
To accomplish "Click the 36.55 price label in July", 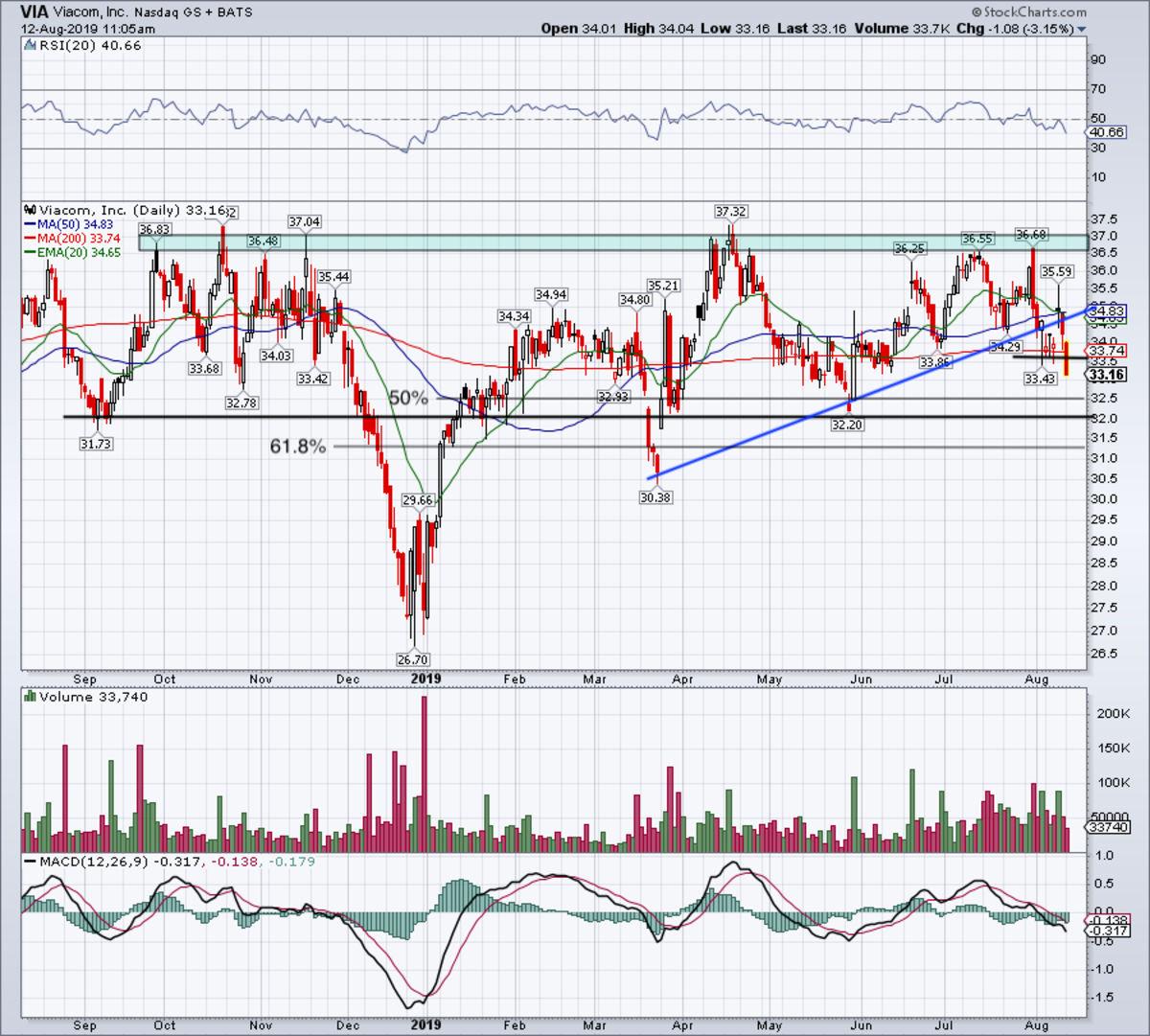I will 977,238.
